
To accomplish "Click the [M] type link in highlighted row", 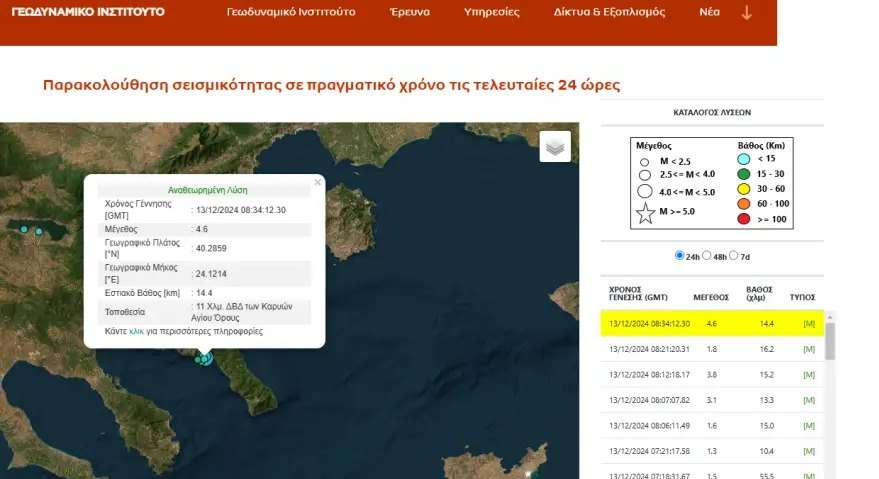I will click(810, 323).
